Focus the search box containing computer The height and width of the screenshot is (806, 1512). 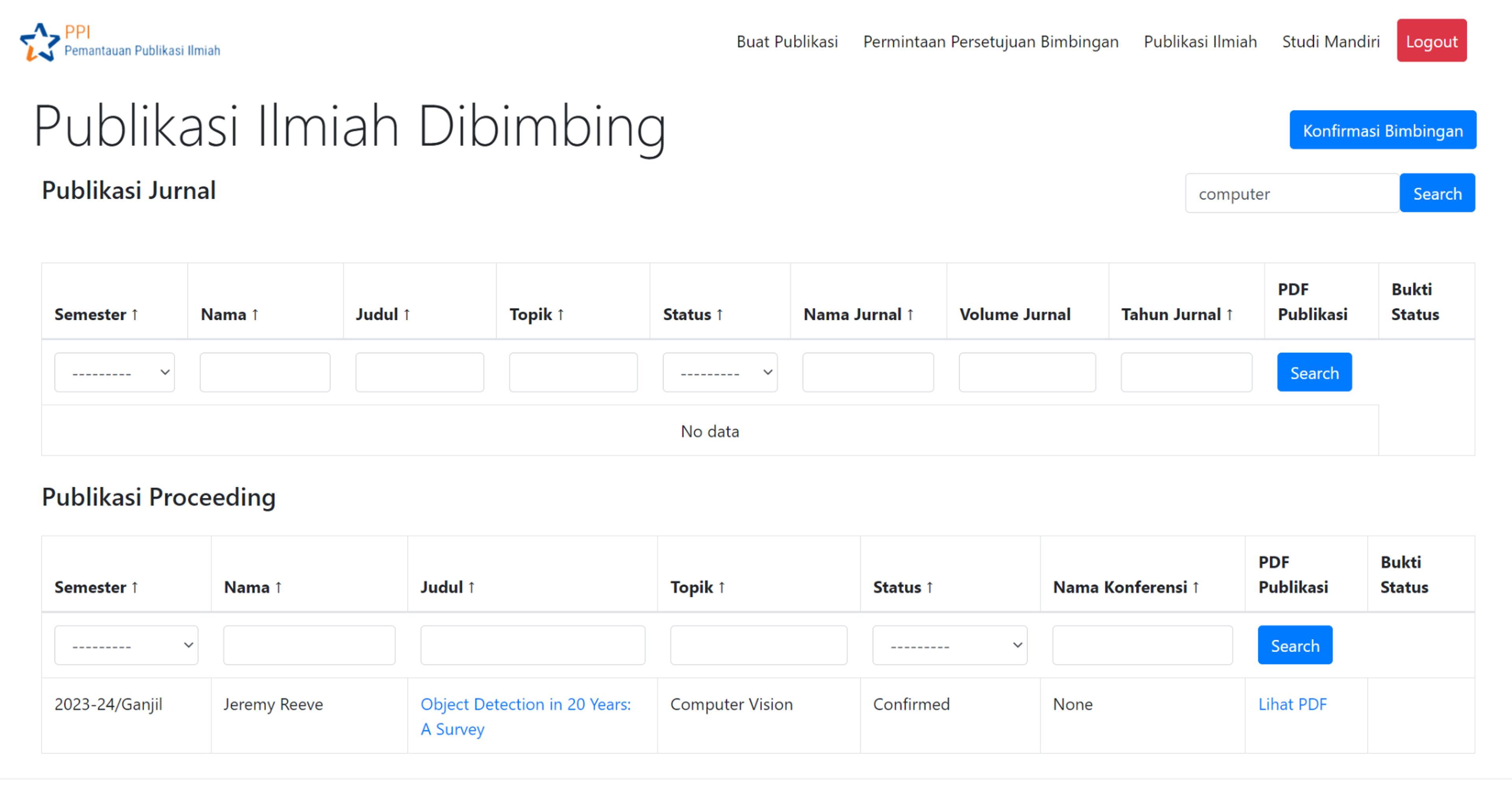(x=1291, y=194)
